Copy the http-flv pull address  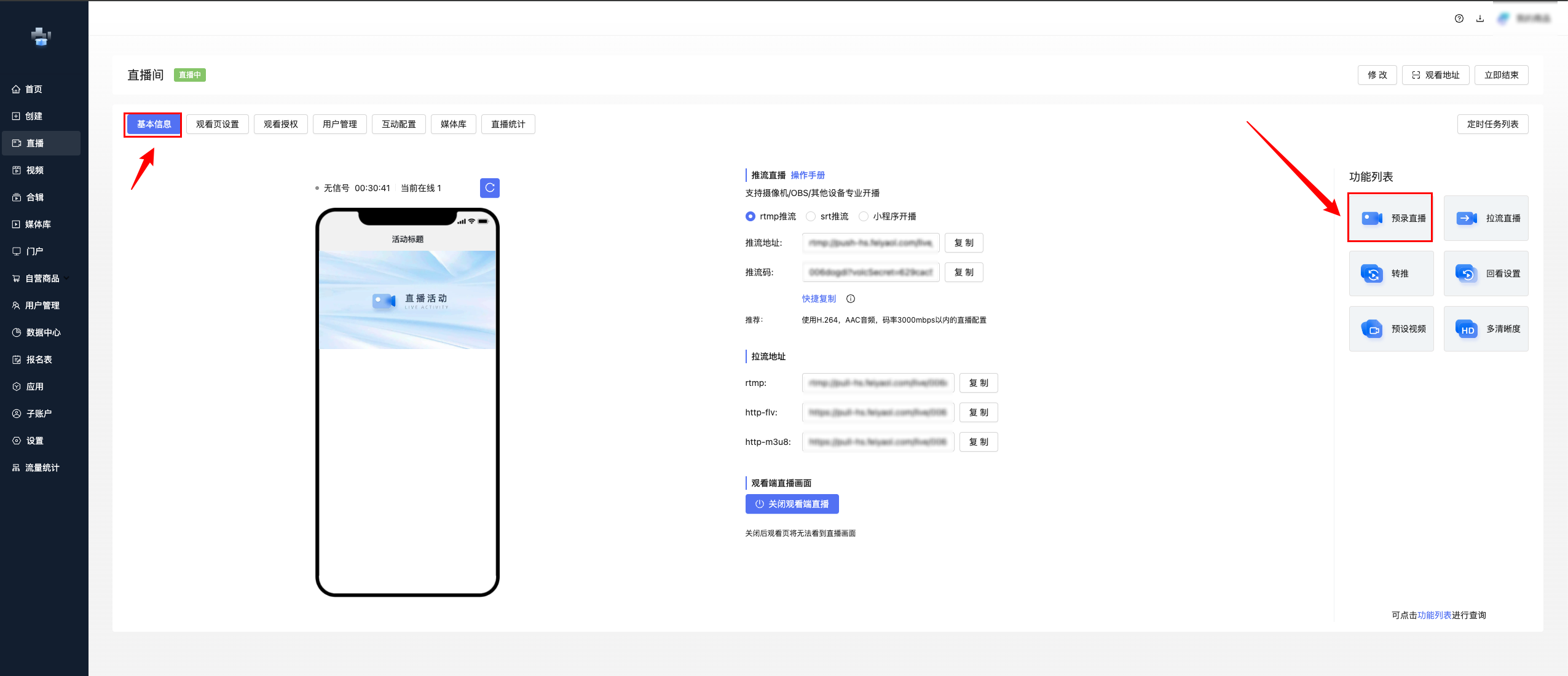point(978,412)
